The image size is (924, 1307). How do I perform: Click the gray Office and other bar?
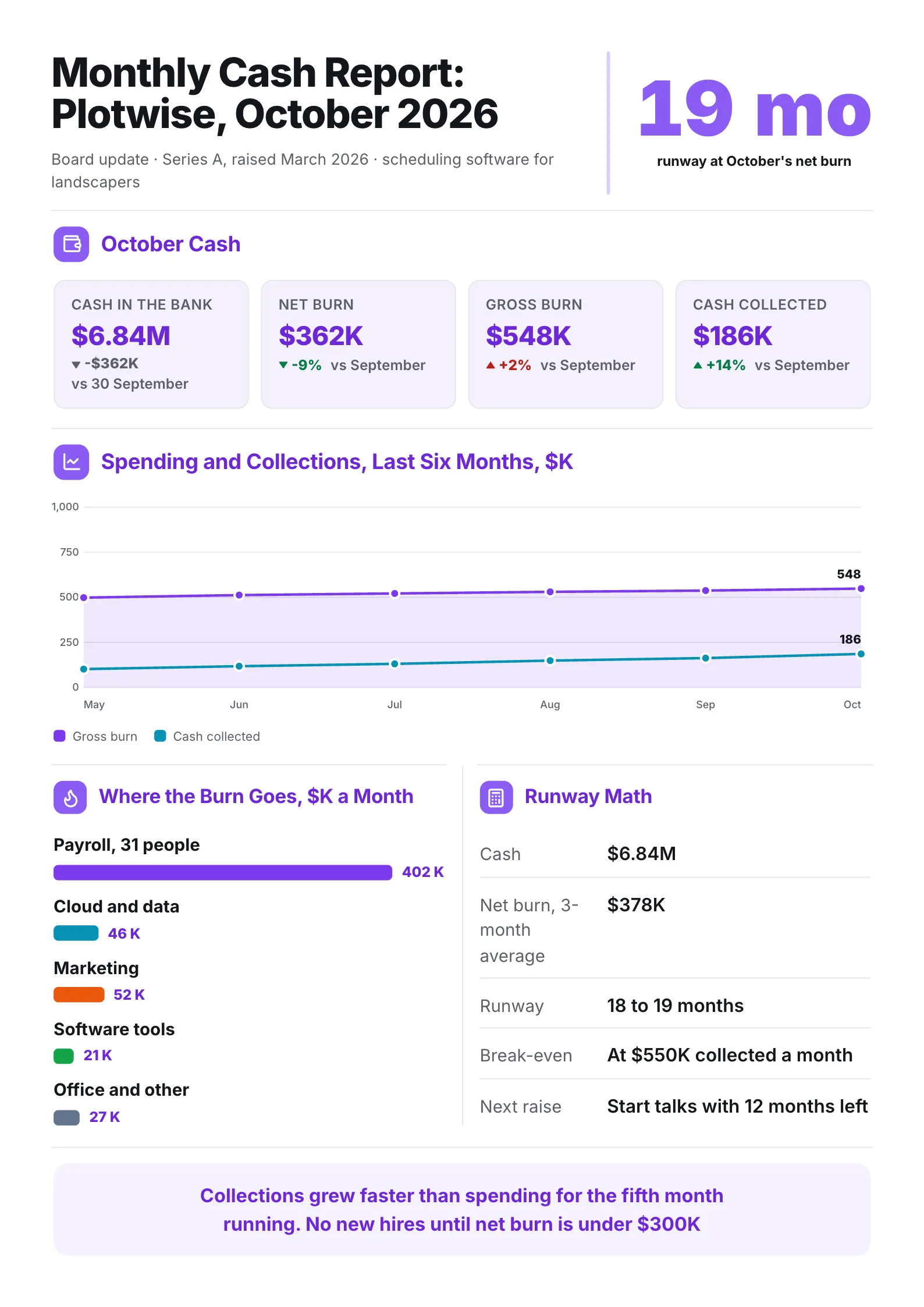(x=67, y=1117)
